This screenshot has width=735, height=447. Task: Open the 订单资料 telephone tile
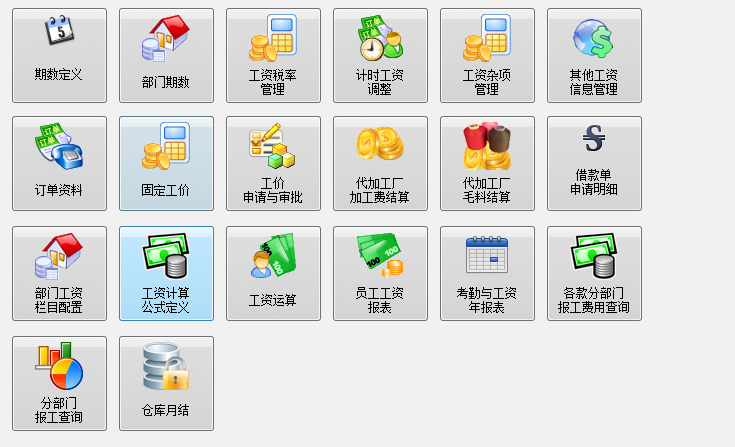coord(60,164)
